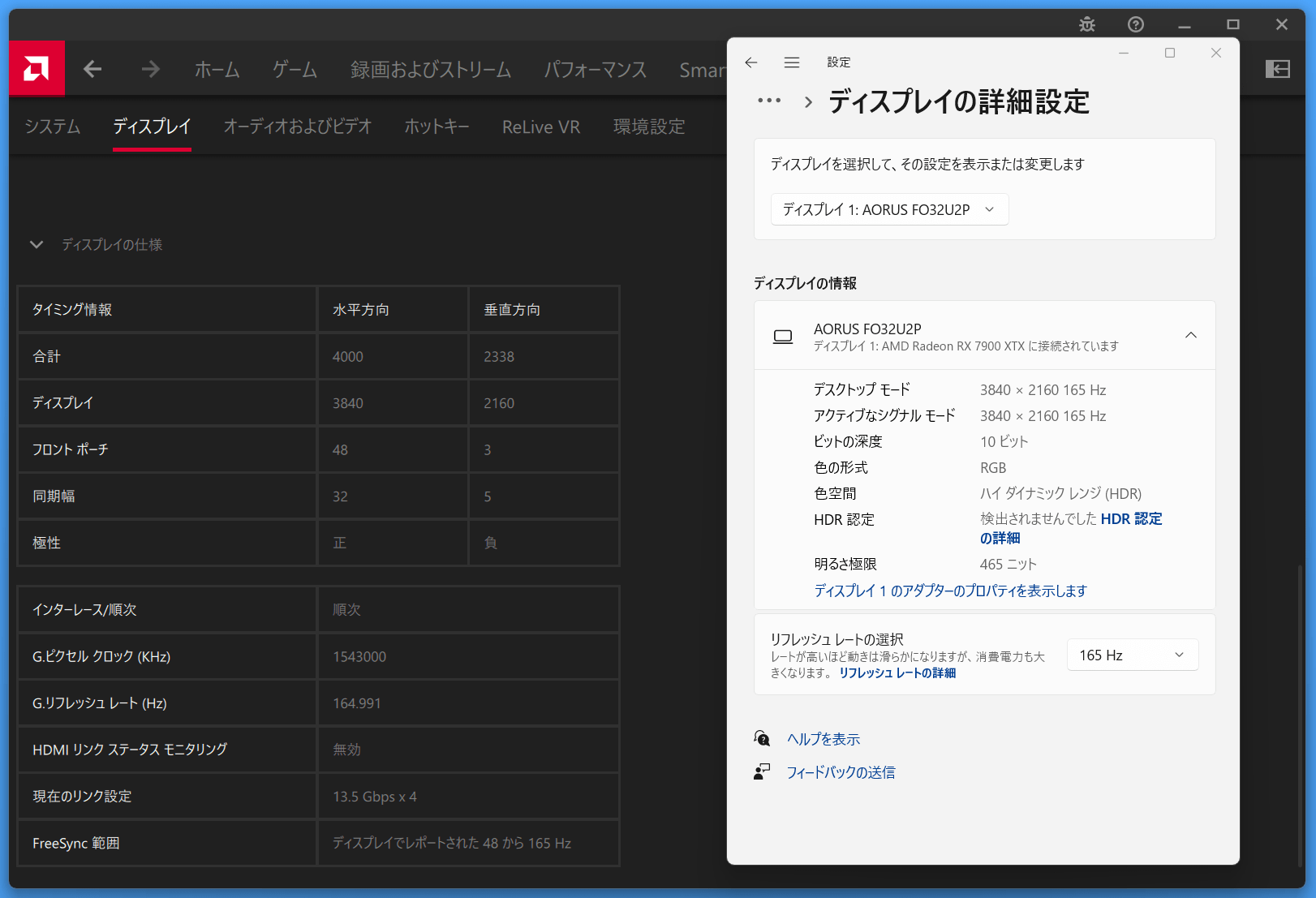Click the フィードバックの送信 link
The width and height of the screenshot is (1316, 898).
pyautogui.click(x=841, y=772)
